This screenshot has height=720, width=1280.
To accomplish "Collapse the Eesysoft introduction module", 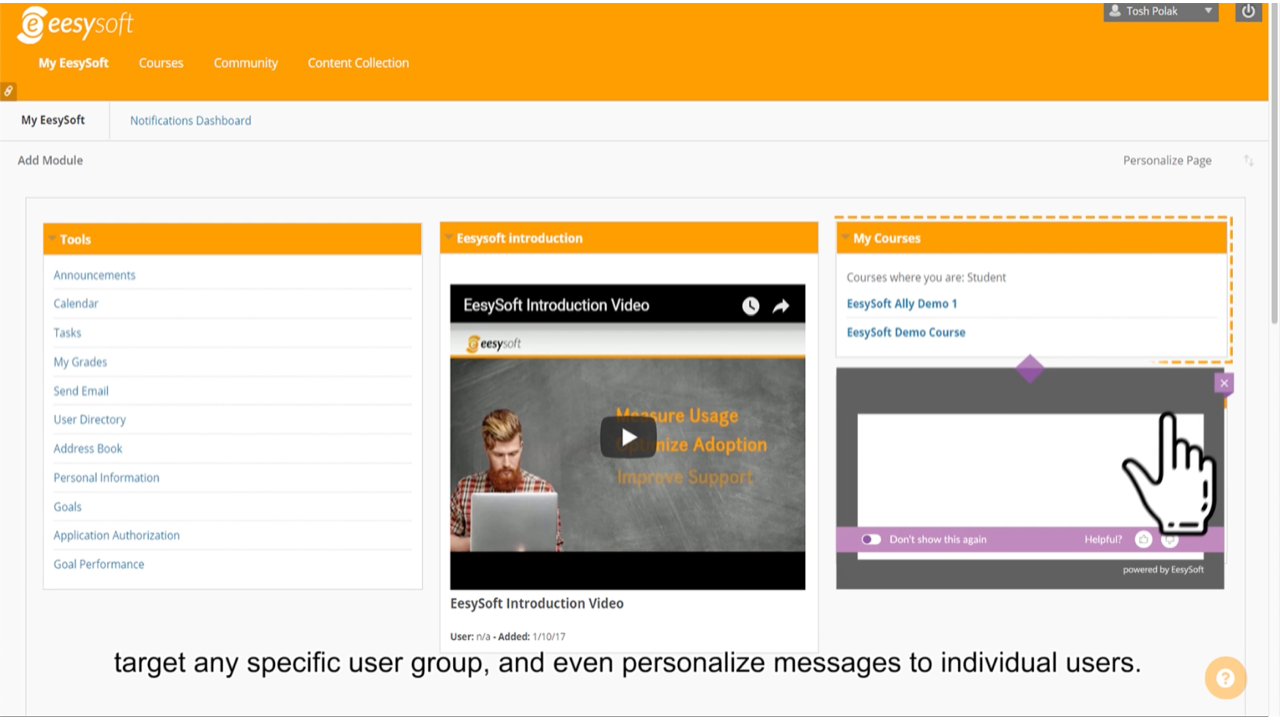I will (x=449, y=238).
